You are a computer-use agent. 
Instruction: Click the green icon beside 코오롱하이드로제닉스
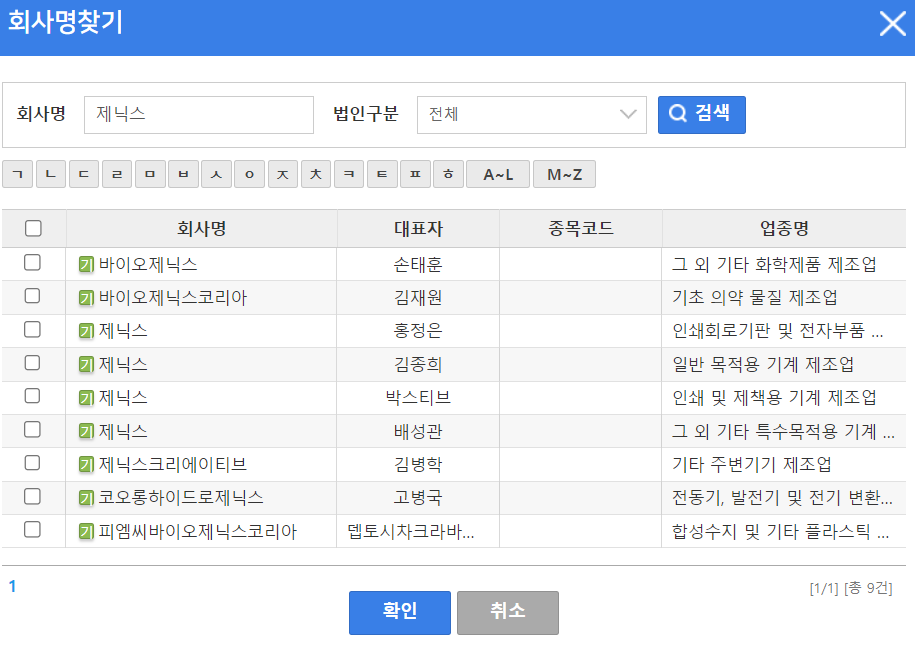[86, 498]
